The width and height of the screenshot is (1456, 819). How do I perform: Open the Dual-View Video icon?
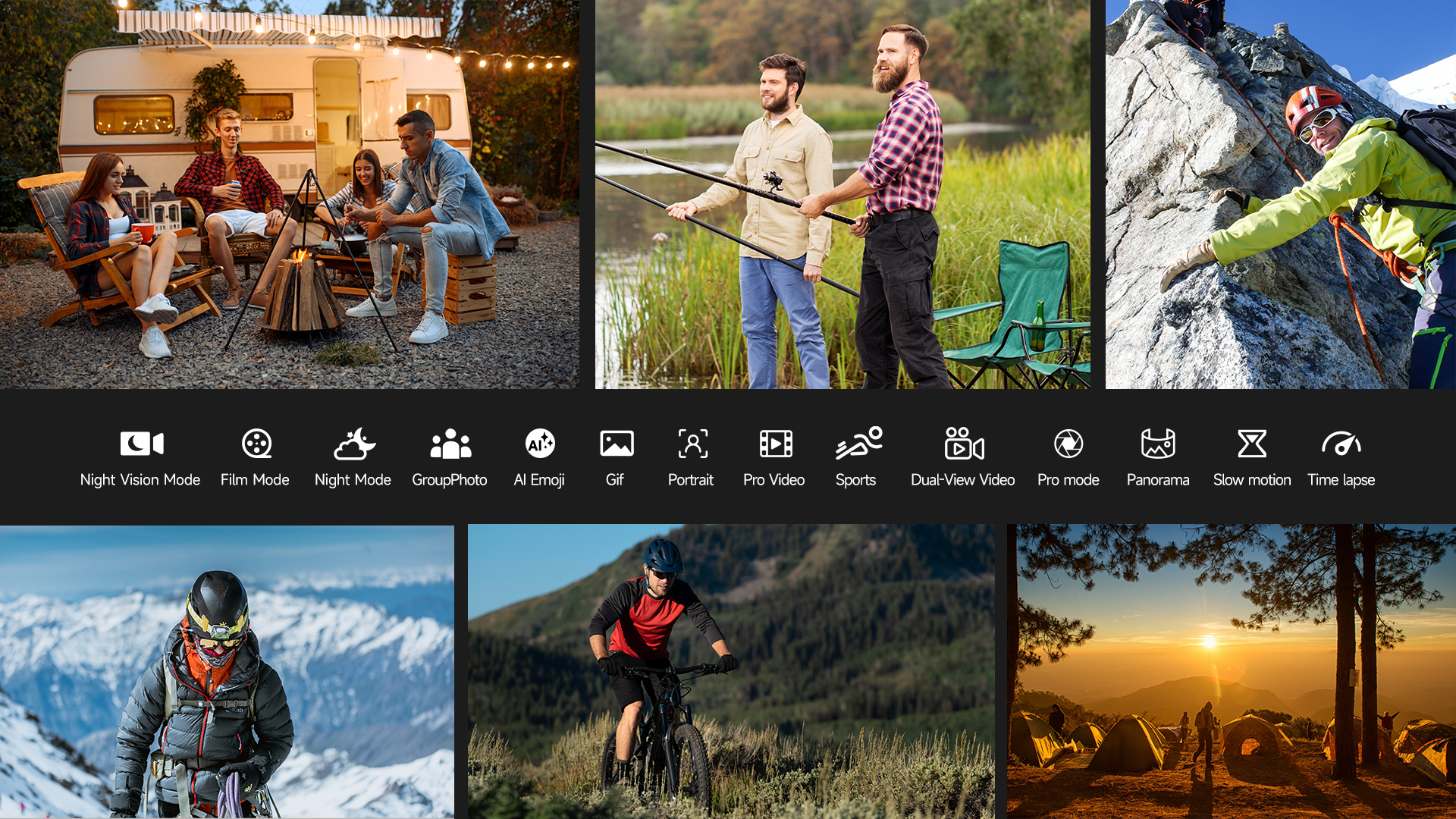coord(964,444)
